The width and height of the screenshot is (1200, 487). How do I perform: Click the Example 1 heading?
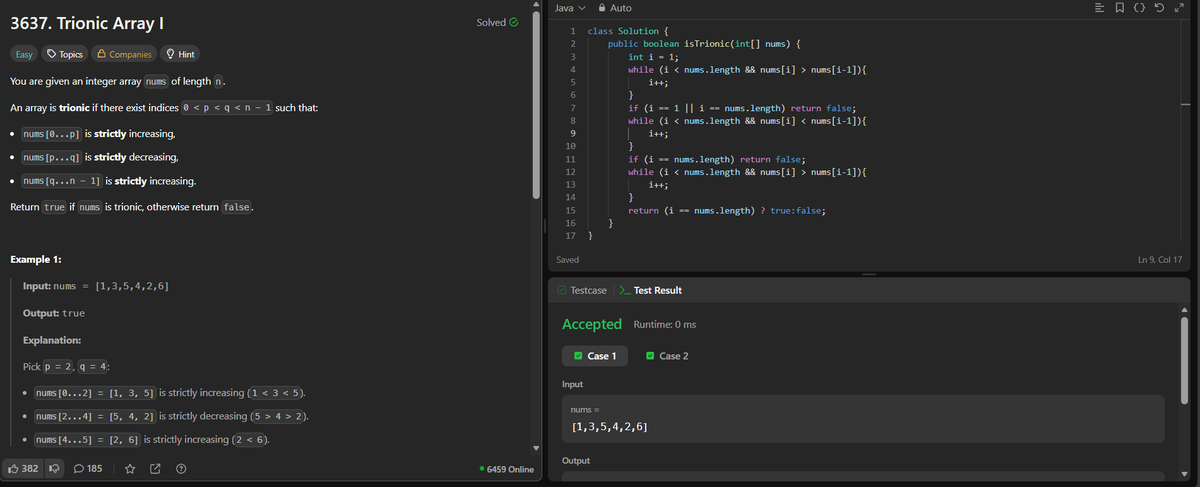pyautogui.click(x=37, y=259)
